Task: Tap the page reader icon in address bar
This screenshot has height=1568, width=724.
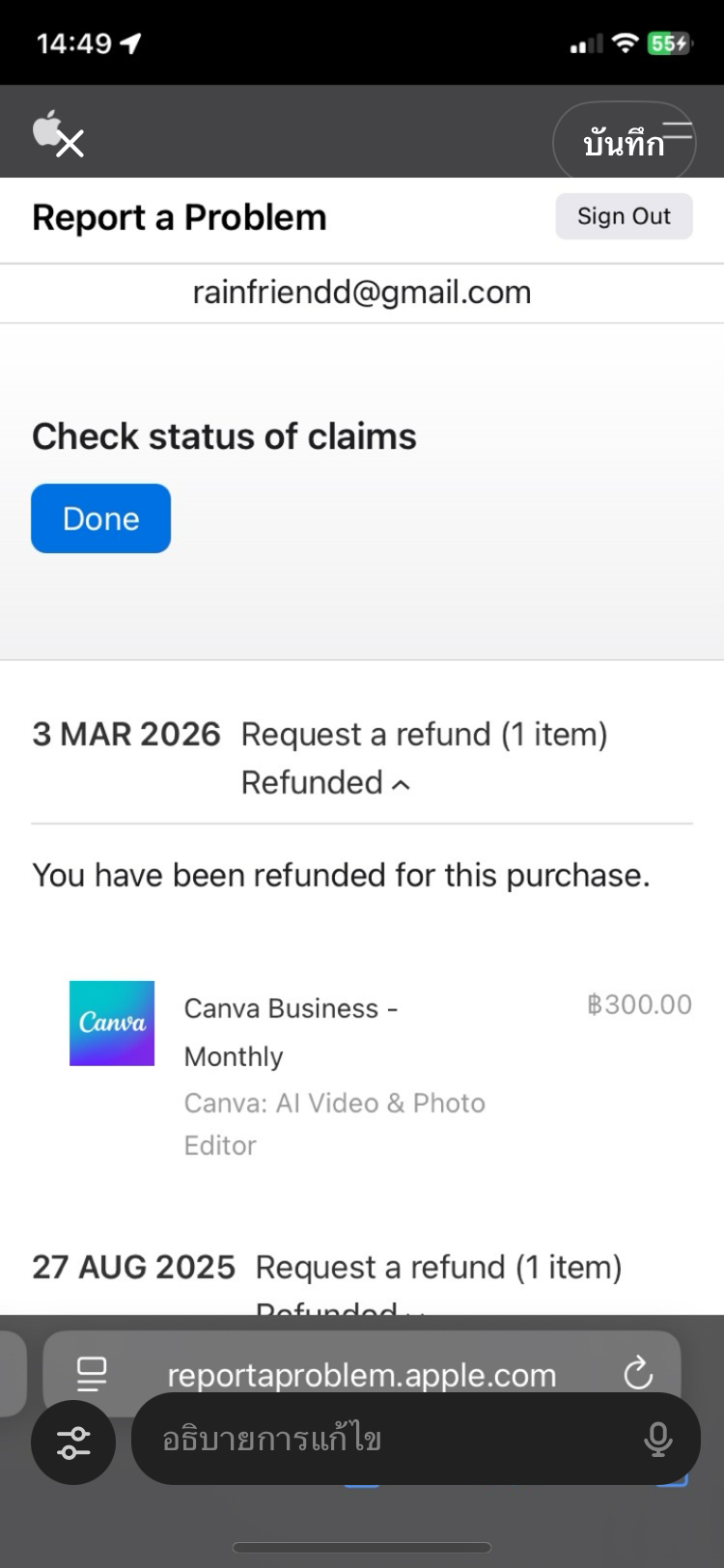Action: (92, 1374)
